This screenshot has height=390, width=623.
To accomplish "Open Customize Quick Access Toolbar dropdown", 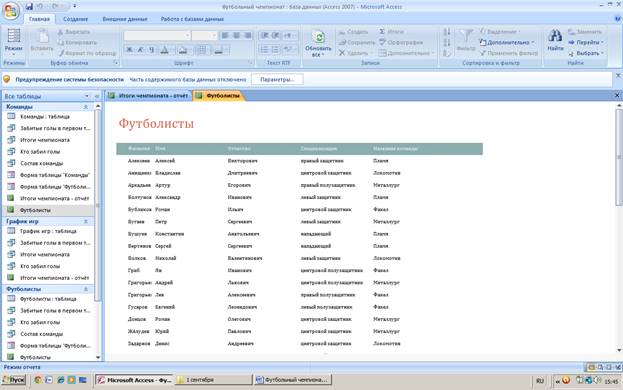I will 75,6.
